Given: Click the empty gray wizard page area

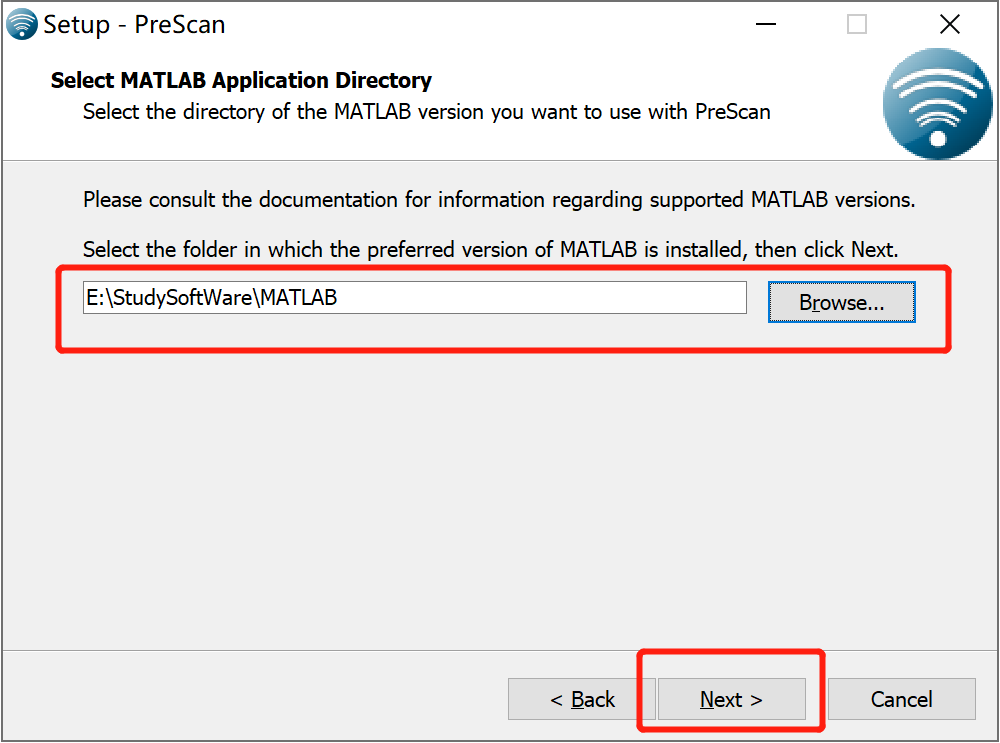Looking at the screenshot, I should (500, 497).
